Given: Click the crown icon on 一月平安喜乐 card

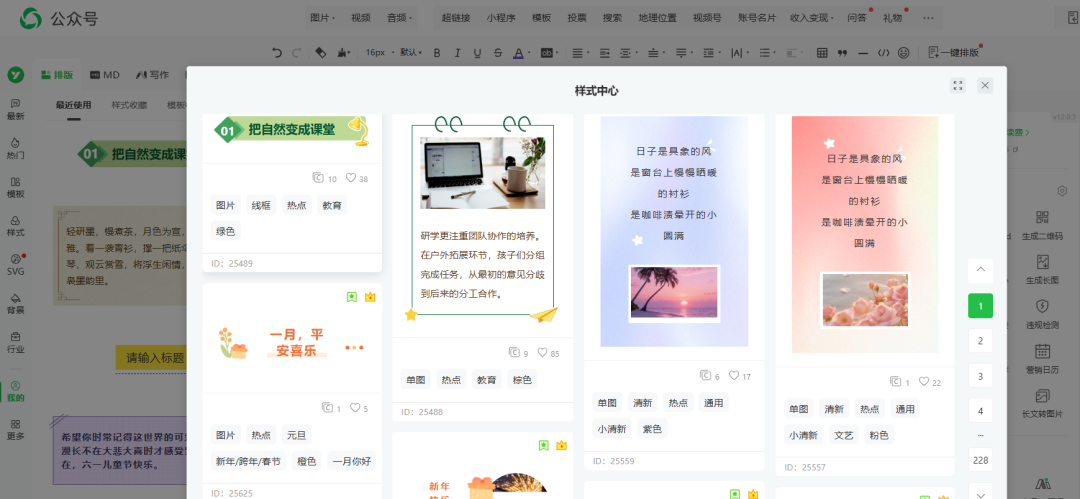Looking at the screenshot, I should pyautogui.click(x=370, y=297).
